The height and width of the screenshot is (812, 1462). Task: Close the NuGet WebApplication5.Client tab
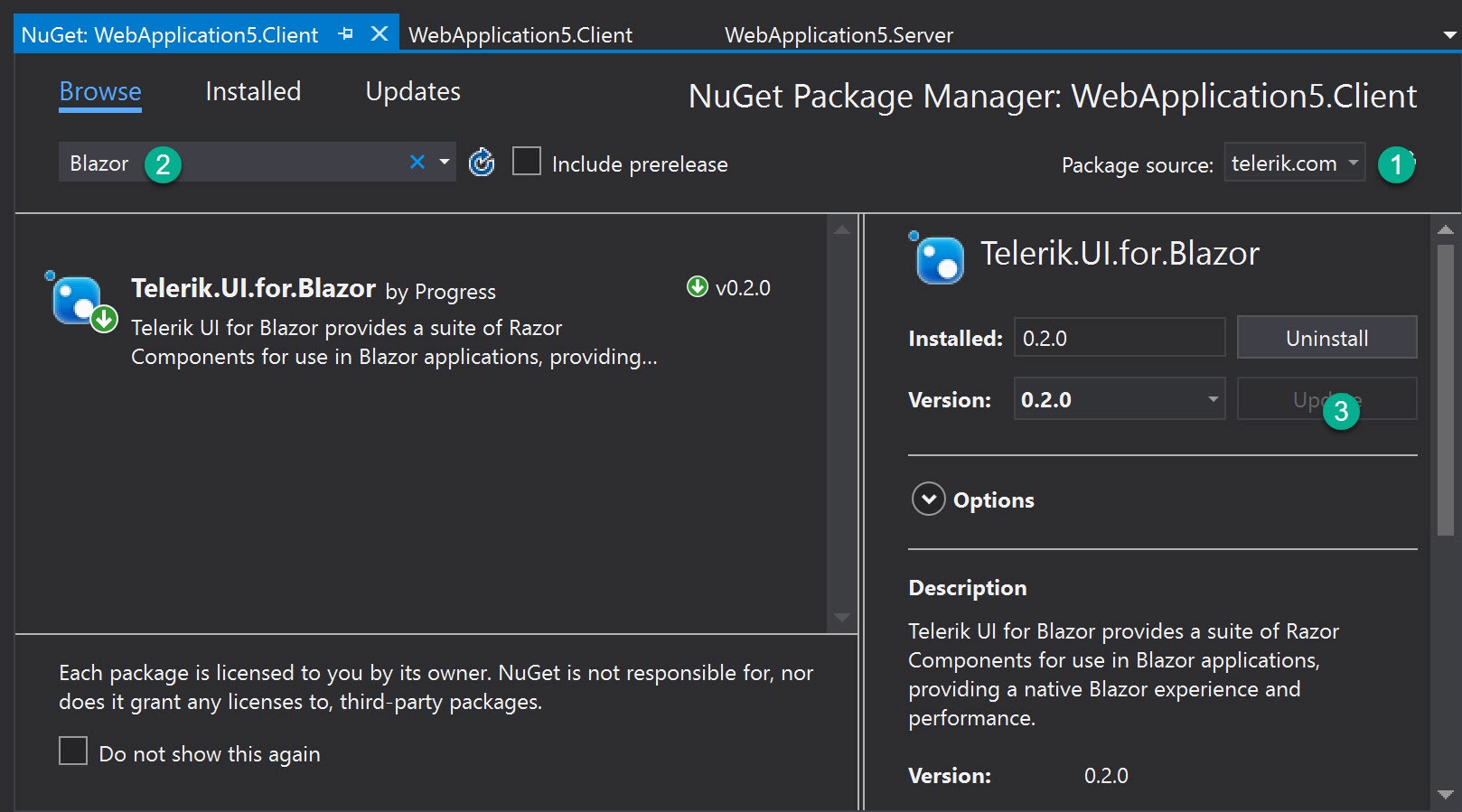[x=380, y=34]
